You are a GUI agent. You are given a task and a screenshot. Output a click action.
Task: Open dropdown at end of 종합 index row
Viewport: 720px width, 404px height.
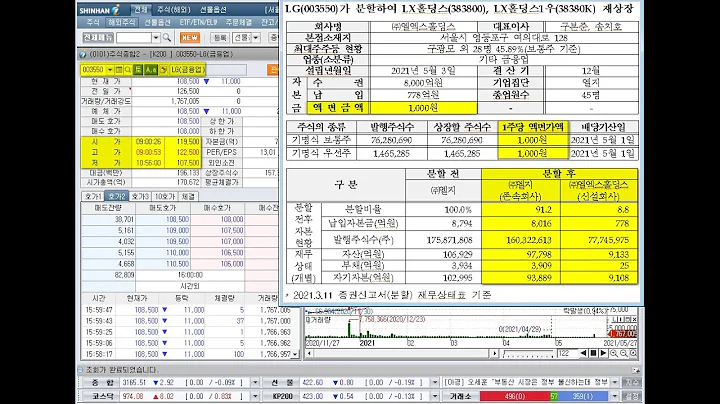(x=255, y=382)
